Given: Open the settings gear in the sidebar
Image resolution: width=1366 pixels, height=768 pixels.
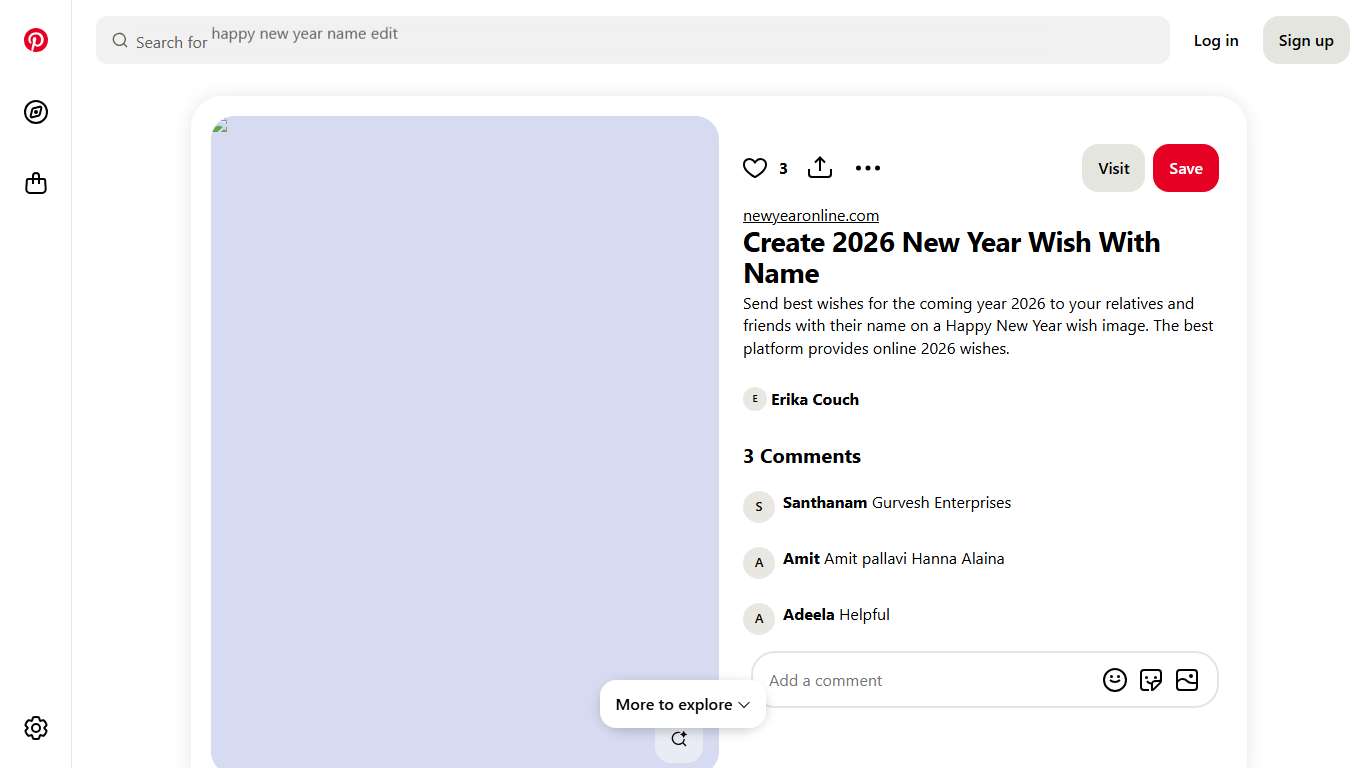Looking at the screenshot, I should point(36,728).
